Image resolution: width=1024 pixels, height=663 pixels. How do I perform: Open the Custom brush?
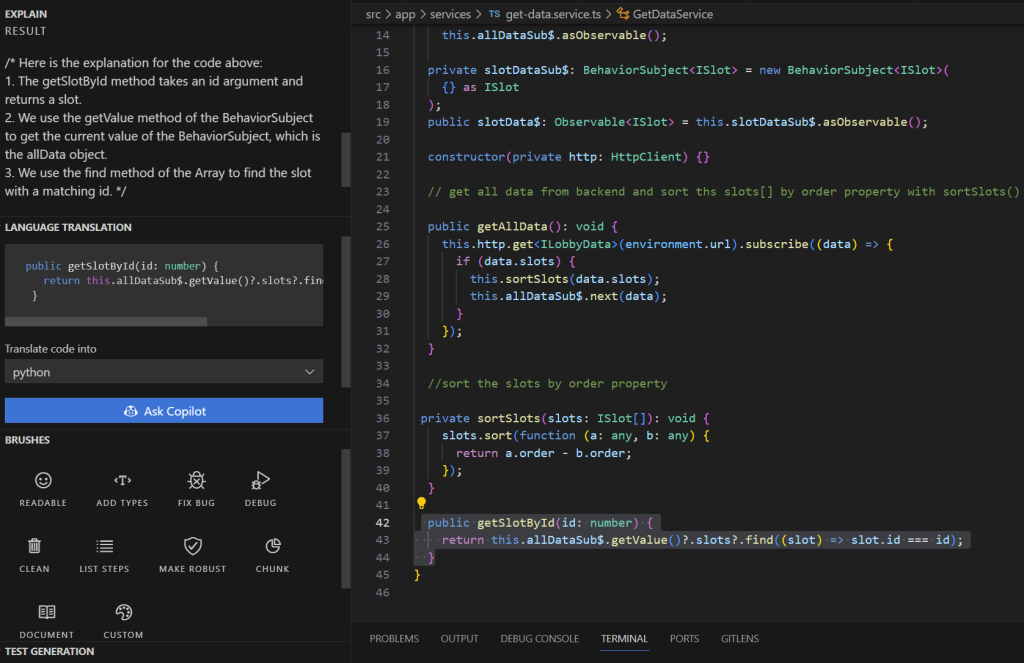click(x=123, y=620)
